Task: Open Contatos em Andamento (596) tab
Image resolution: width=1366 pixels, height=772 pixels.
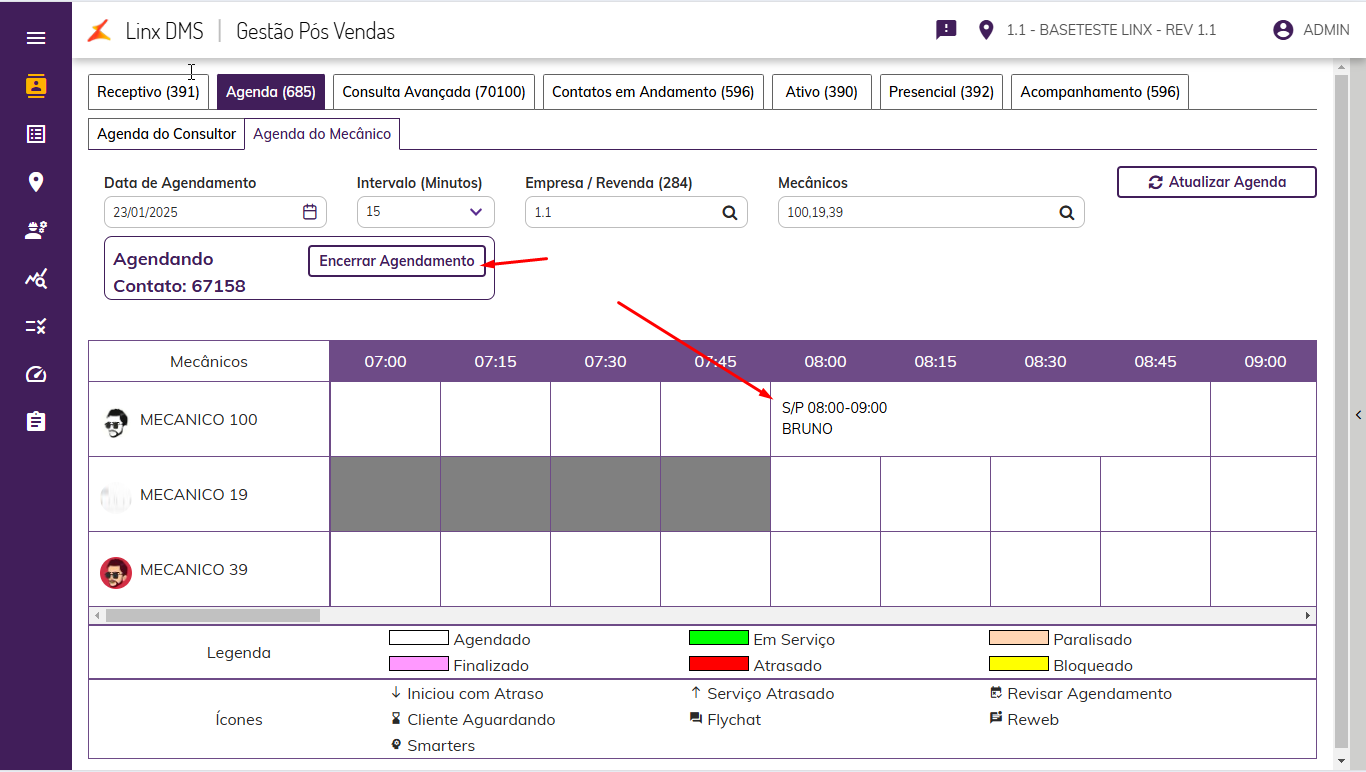Action: (x=653, y=92)
